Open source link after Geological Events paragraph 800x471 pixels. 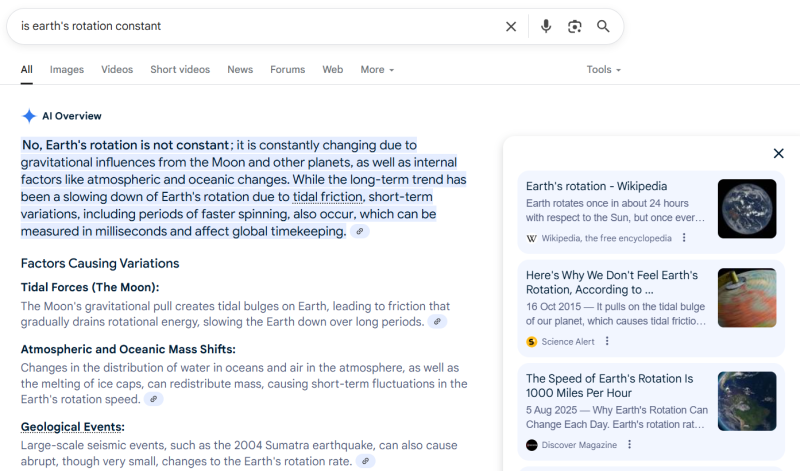coord(365,461)
